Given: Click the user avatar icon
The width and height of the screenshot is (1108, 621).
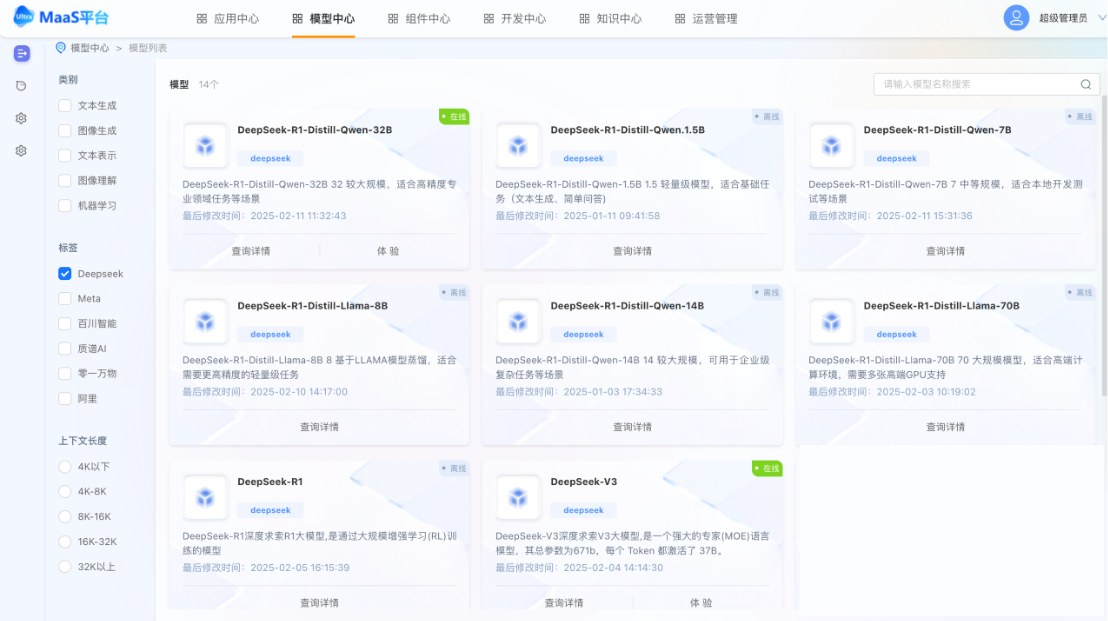Looking at the screenshot, I should [x=1016, y=18].
